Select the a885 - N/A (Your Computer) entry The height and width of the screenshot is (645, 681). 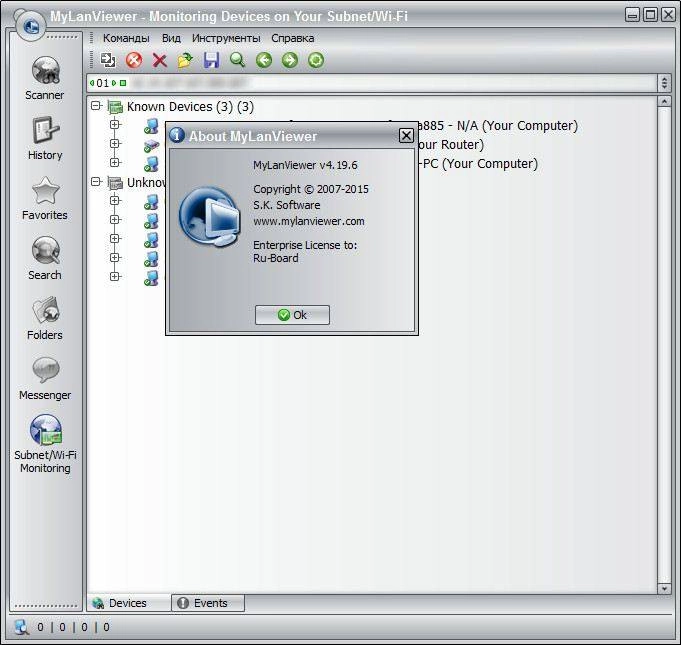(498, 126)
